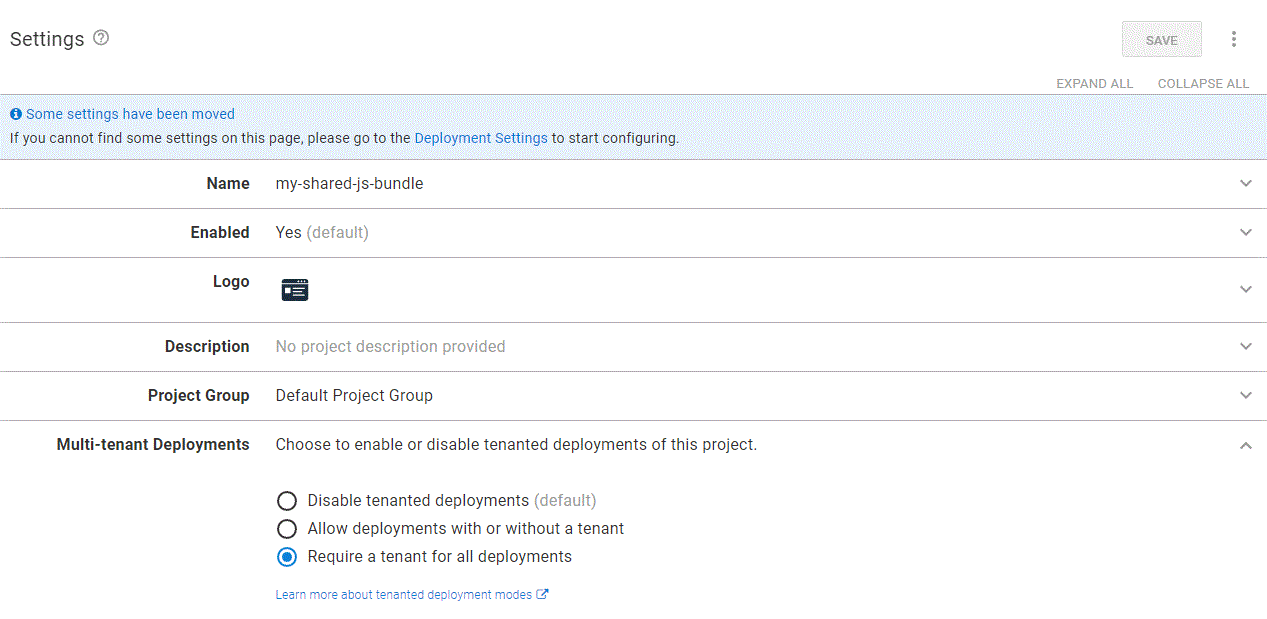
Task: Expand the Description section chevron
Action: [x=1246, y=346]
